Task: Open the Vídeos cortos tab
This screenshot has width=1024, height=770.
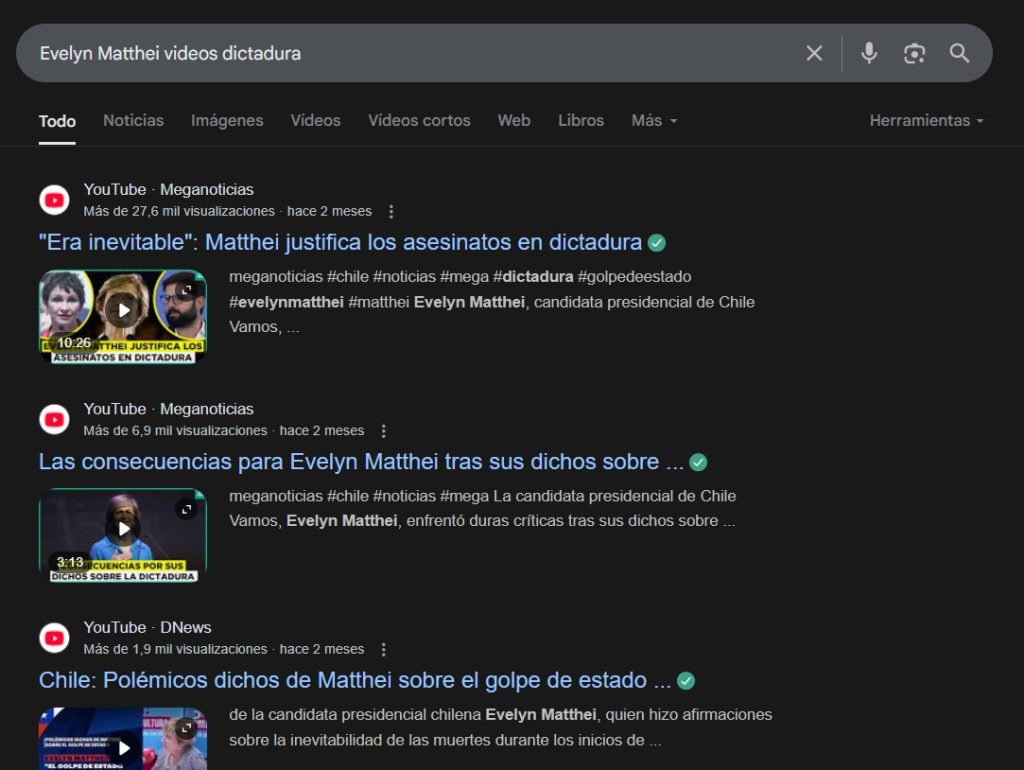Action: coord(419,121)
